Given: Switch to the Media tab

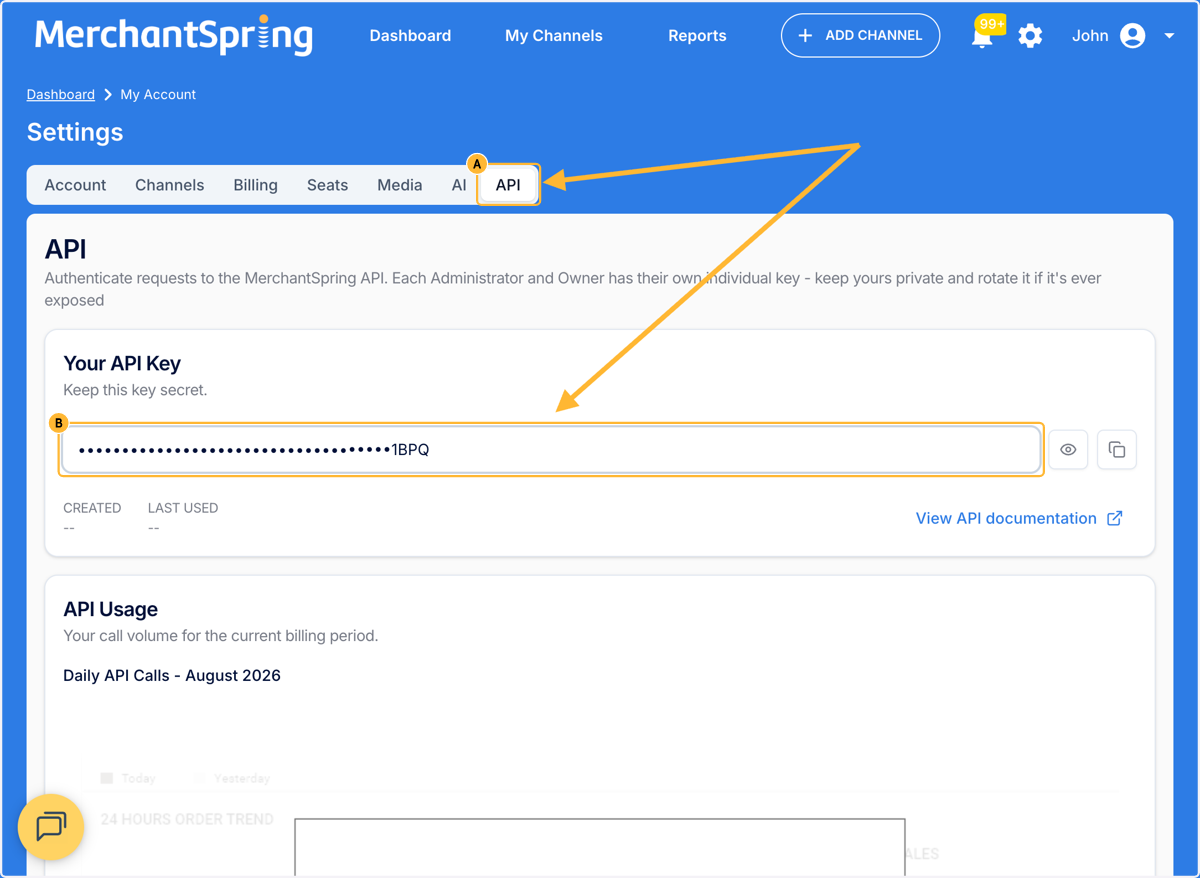Looking at the screenshot, I should pyautogui.click(x=400, y=185).
